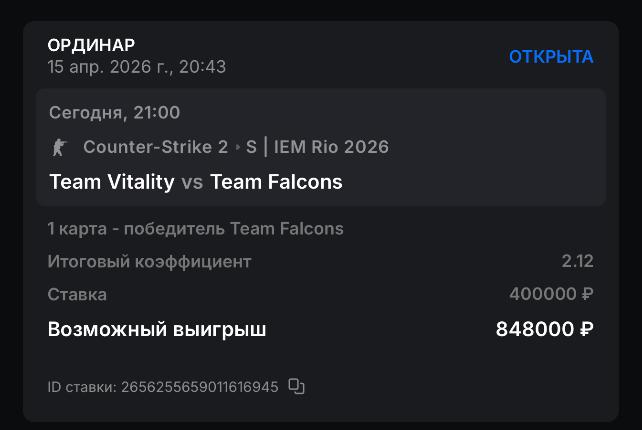This screenshot has height=430, width=642.
Task: Click the possible winnings 848000 ₽
Action: click(544, 329)
